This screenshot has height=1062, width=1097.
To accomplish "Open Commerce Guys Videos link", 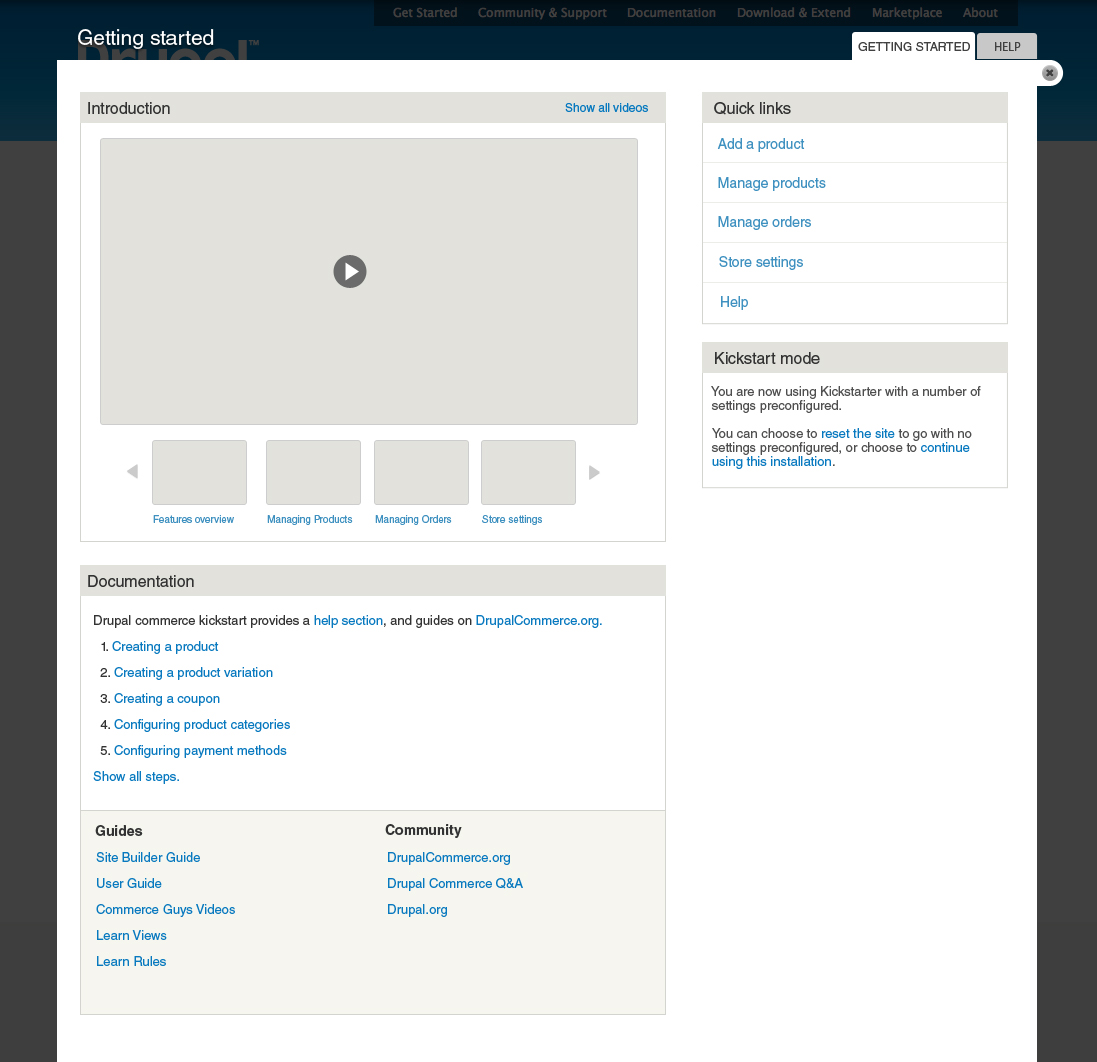I will tap(165, 909).
